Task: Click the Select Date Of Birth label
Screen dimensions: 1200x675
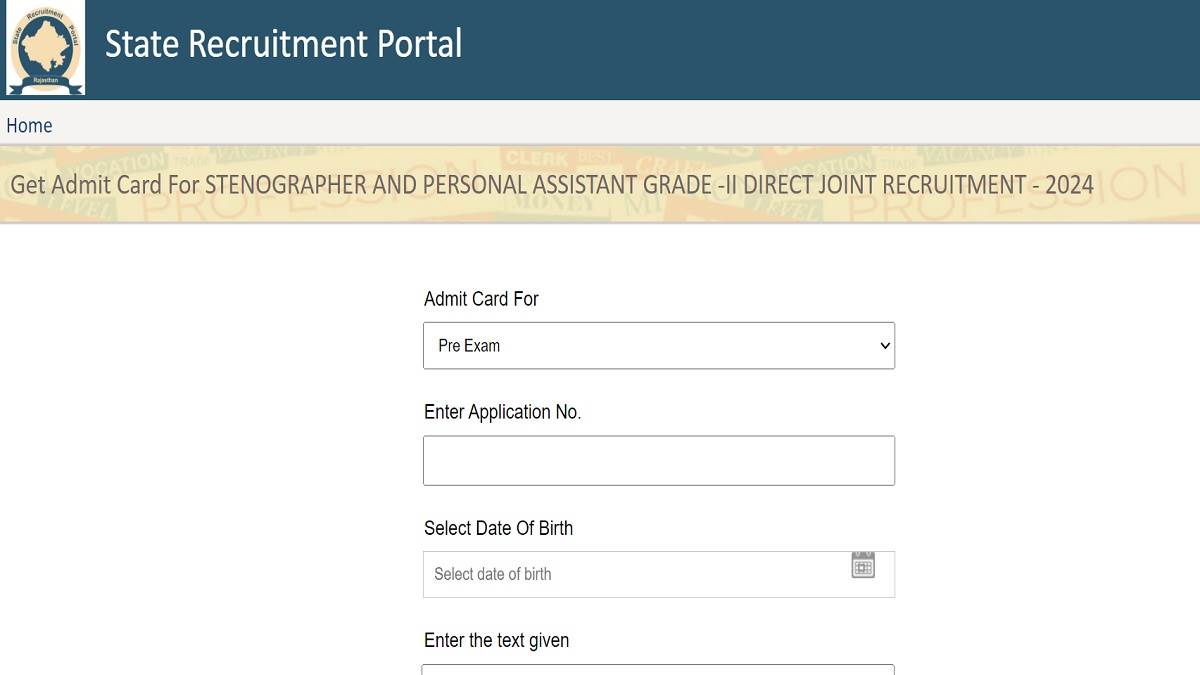Action: 498,528
